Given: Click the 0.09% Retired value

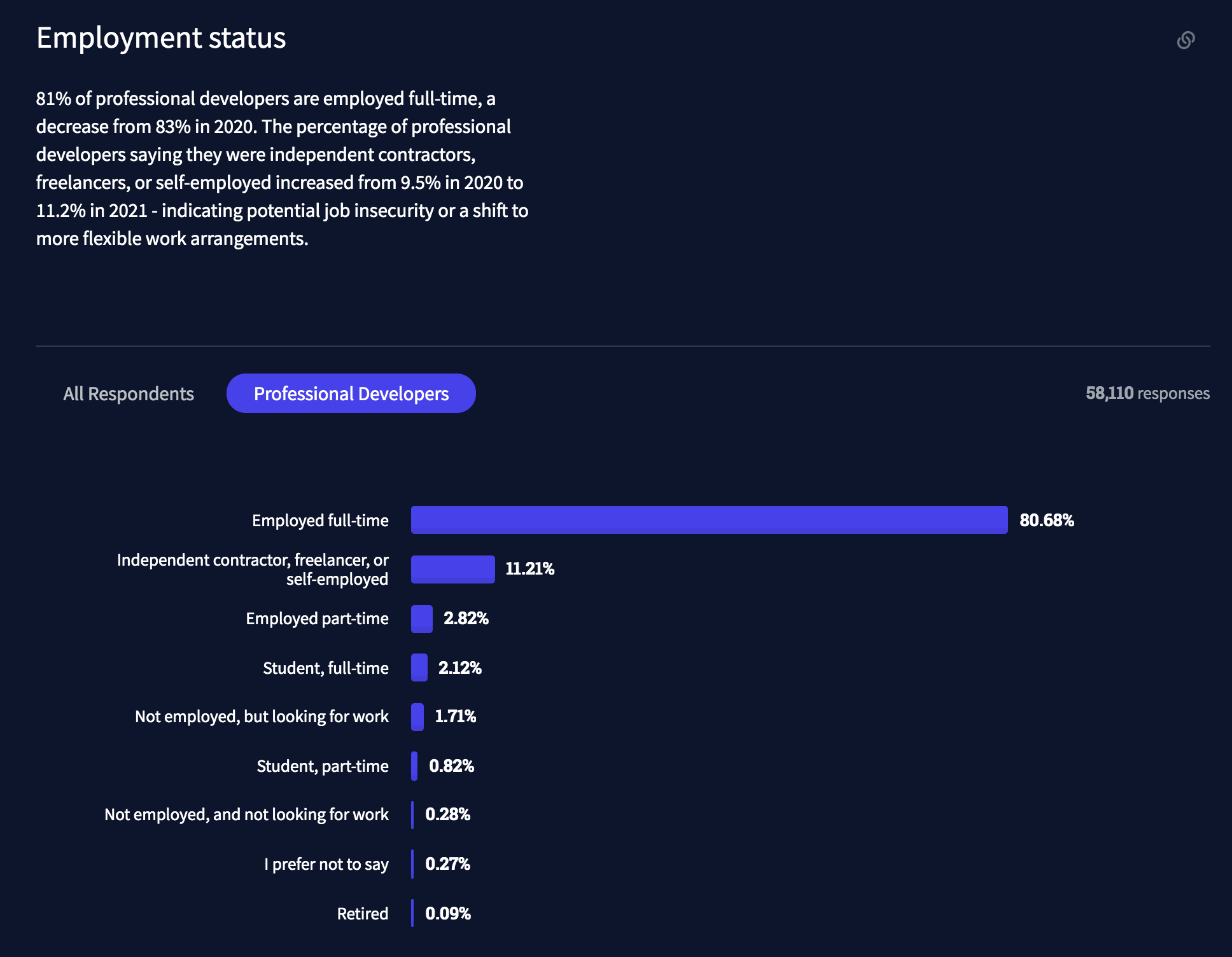Looking at the screenshot, I should click(x=448, y=914).
